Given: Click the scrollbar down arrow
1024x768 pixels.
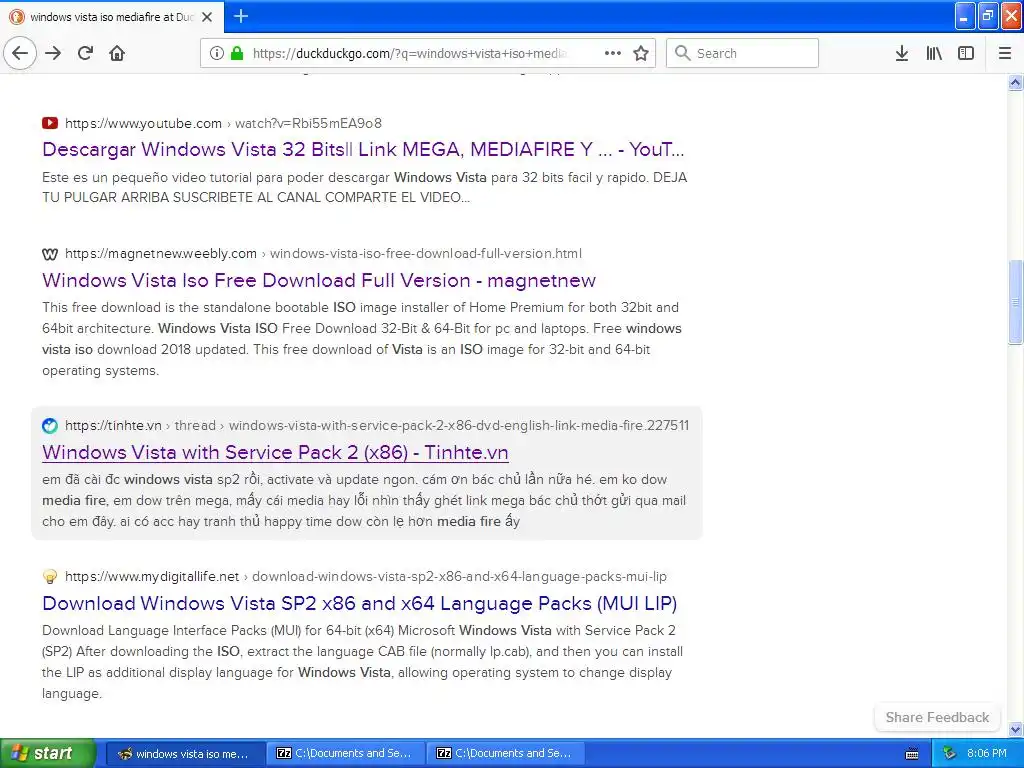Looking at the screenshot, I should (x=1015, y=729).
